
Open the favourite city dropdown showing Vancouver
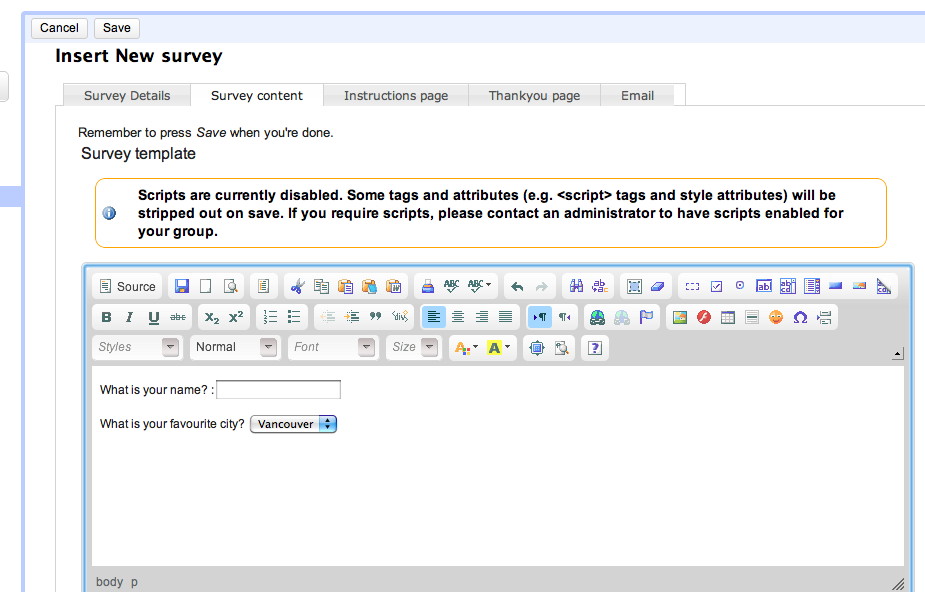click(293, 423)
